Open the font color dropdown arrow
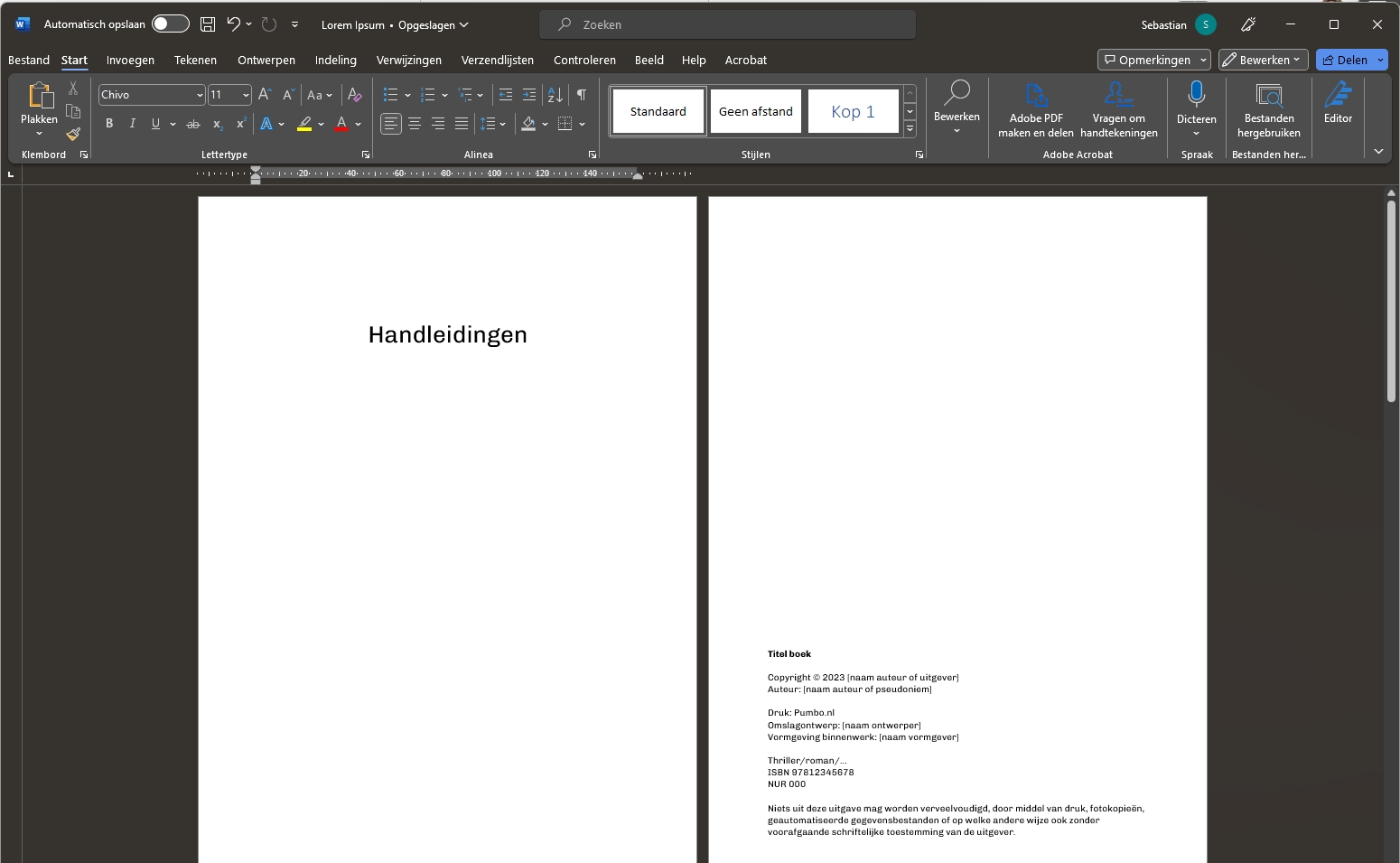Viewport: 1400px width, 863px height. click(359, 124)
